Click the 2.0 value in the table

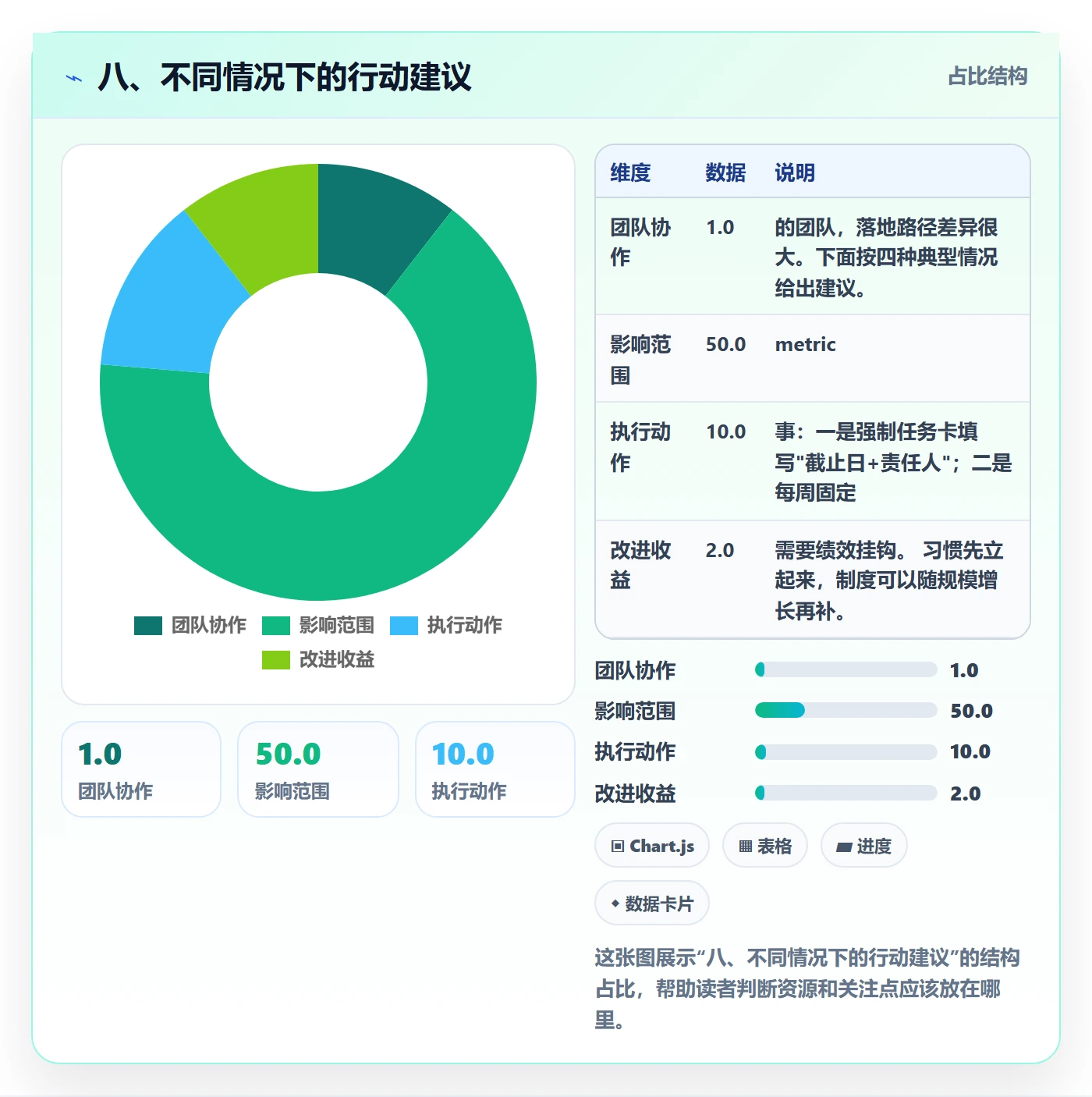click(x=720, y=550)
